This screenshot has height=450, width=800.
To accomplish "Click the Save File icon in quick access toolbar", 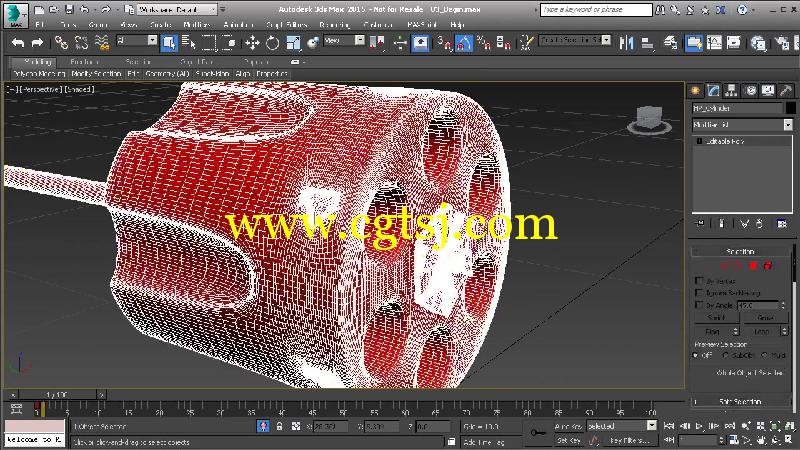I will (x=69, y=10).
